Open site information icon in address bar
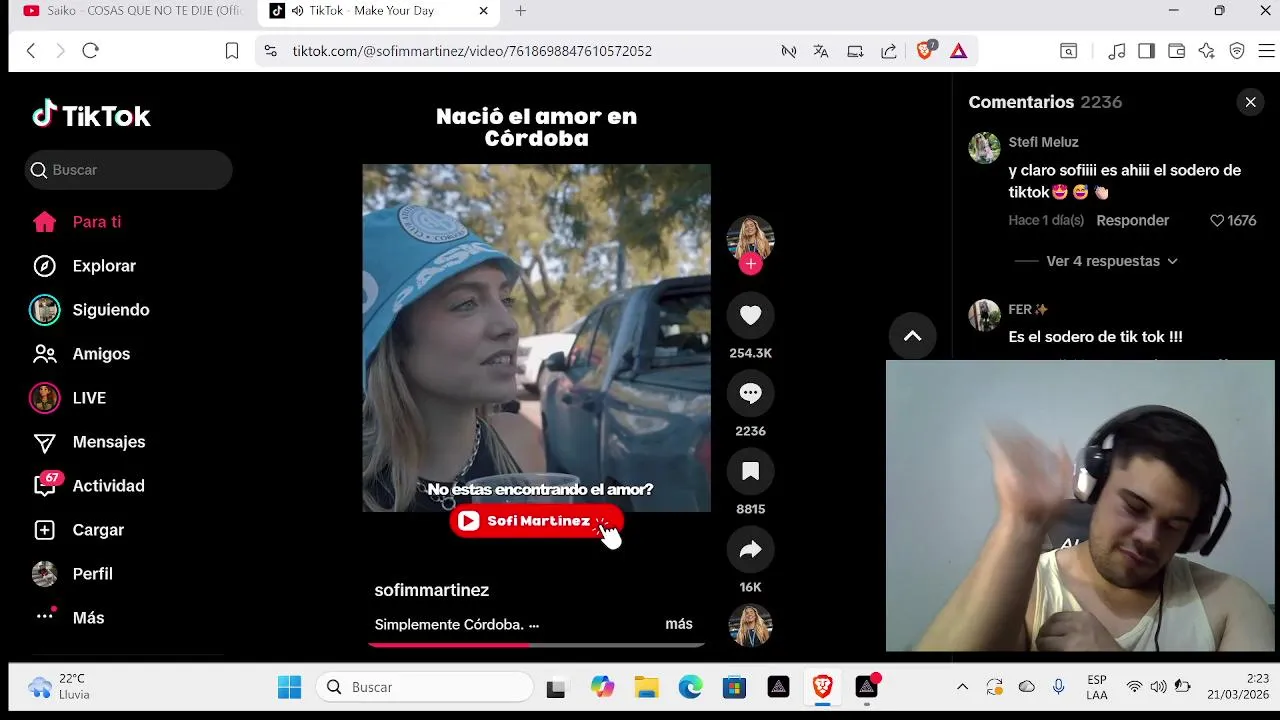 pyautogui.click(x=270, y=51)
